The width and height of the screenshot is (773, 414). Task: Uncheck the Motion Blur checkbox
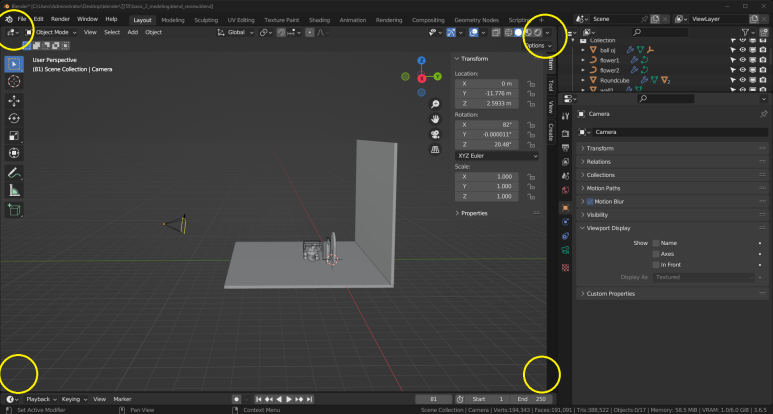click(590, 202)
